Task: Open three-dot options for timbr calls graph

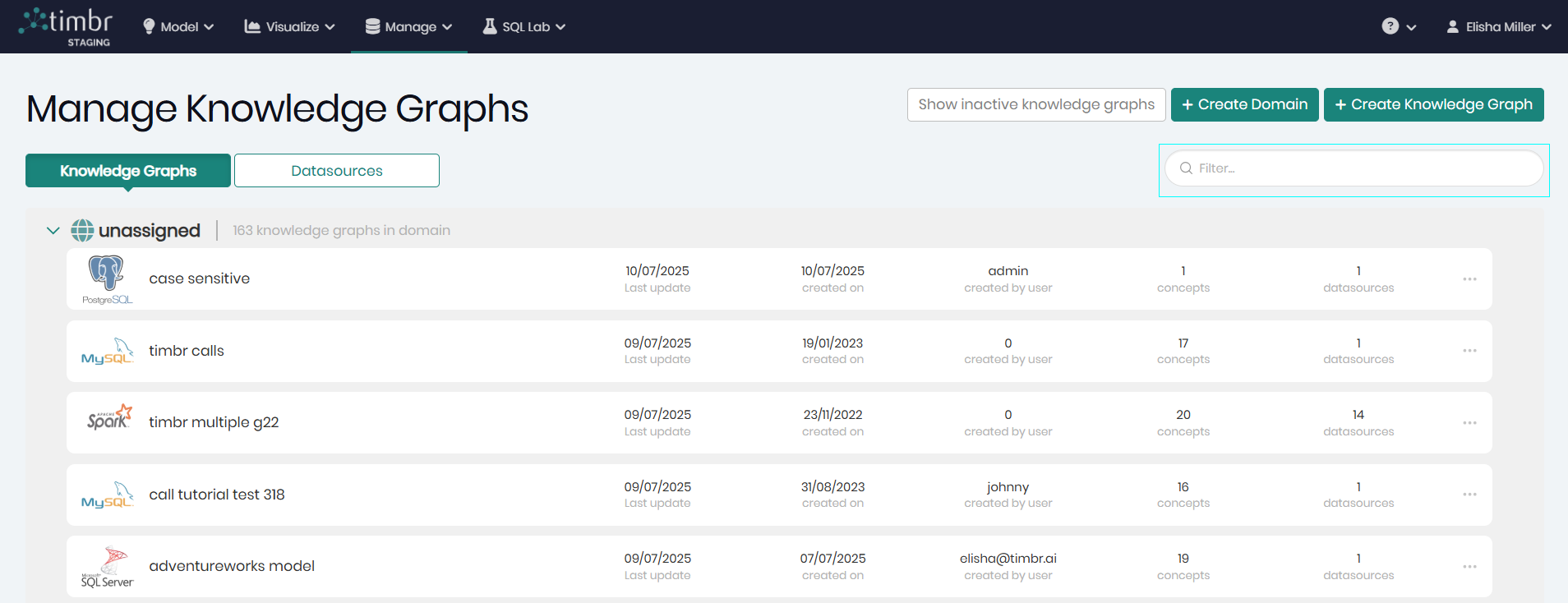Action: (x=1469, y=351)
